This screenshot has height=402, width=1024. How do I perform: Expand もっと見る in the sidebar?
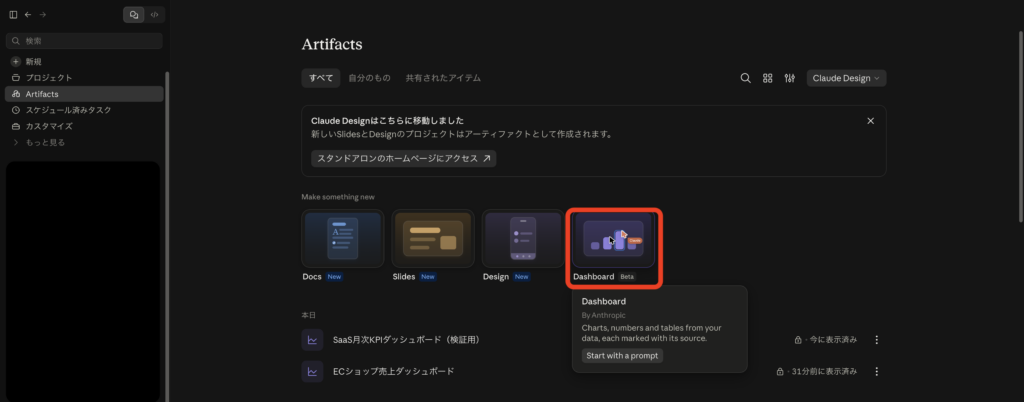[84, 142]
